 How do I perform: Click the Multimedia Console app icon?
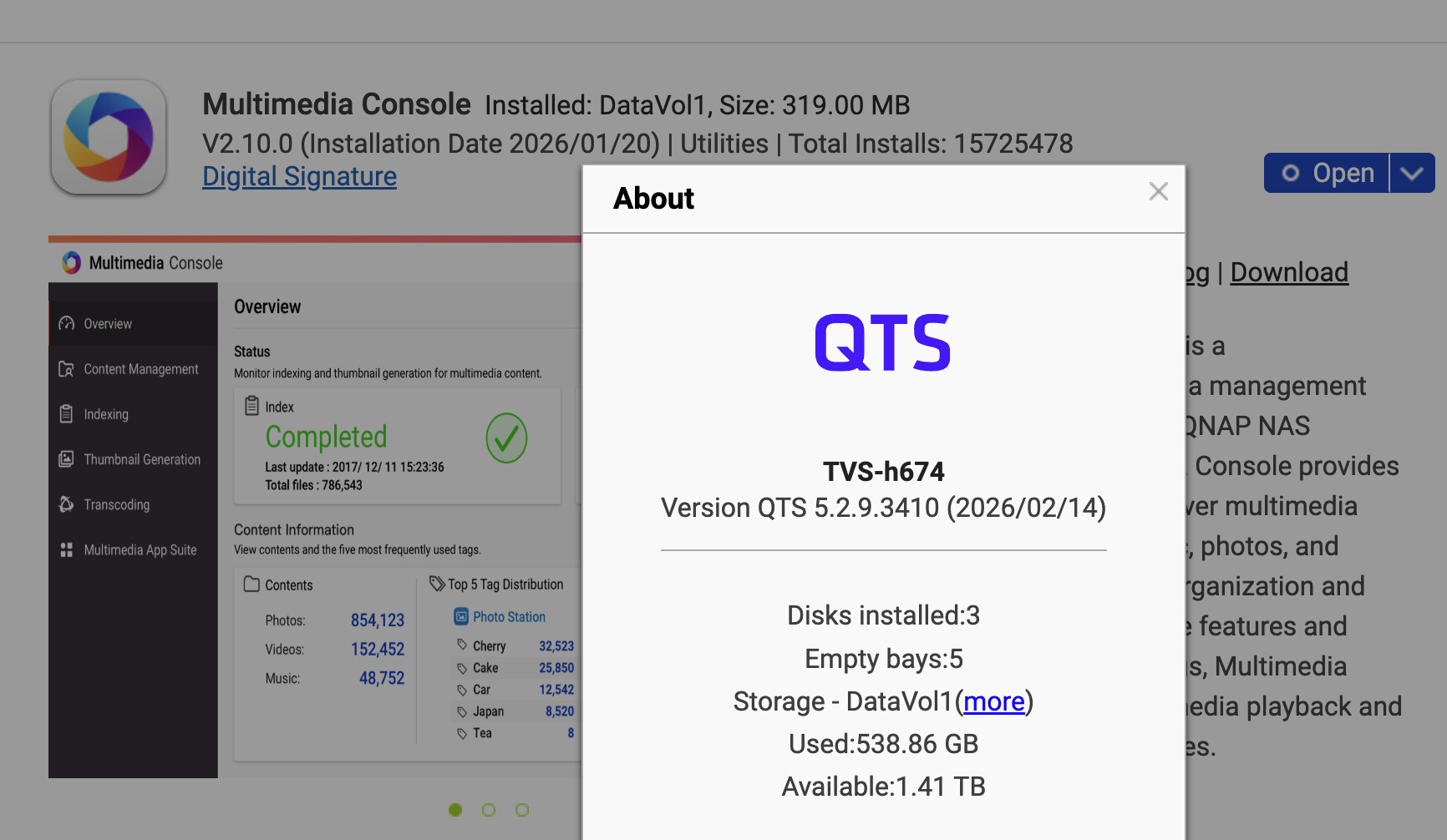click(109, 137)
